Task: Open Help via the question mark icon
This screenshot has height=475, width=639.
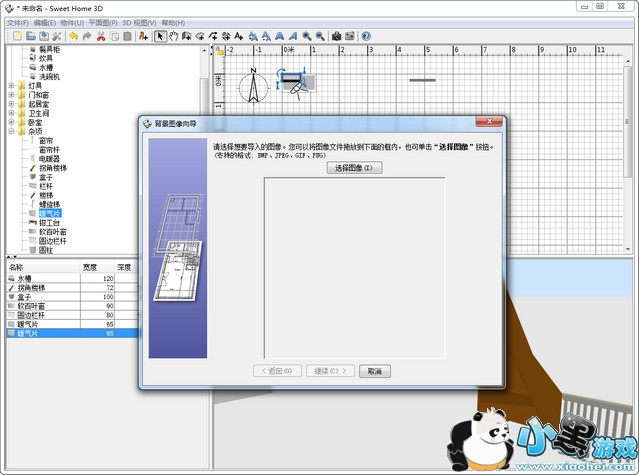Action: point(366,37)
